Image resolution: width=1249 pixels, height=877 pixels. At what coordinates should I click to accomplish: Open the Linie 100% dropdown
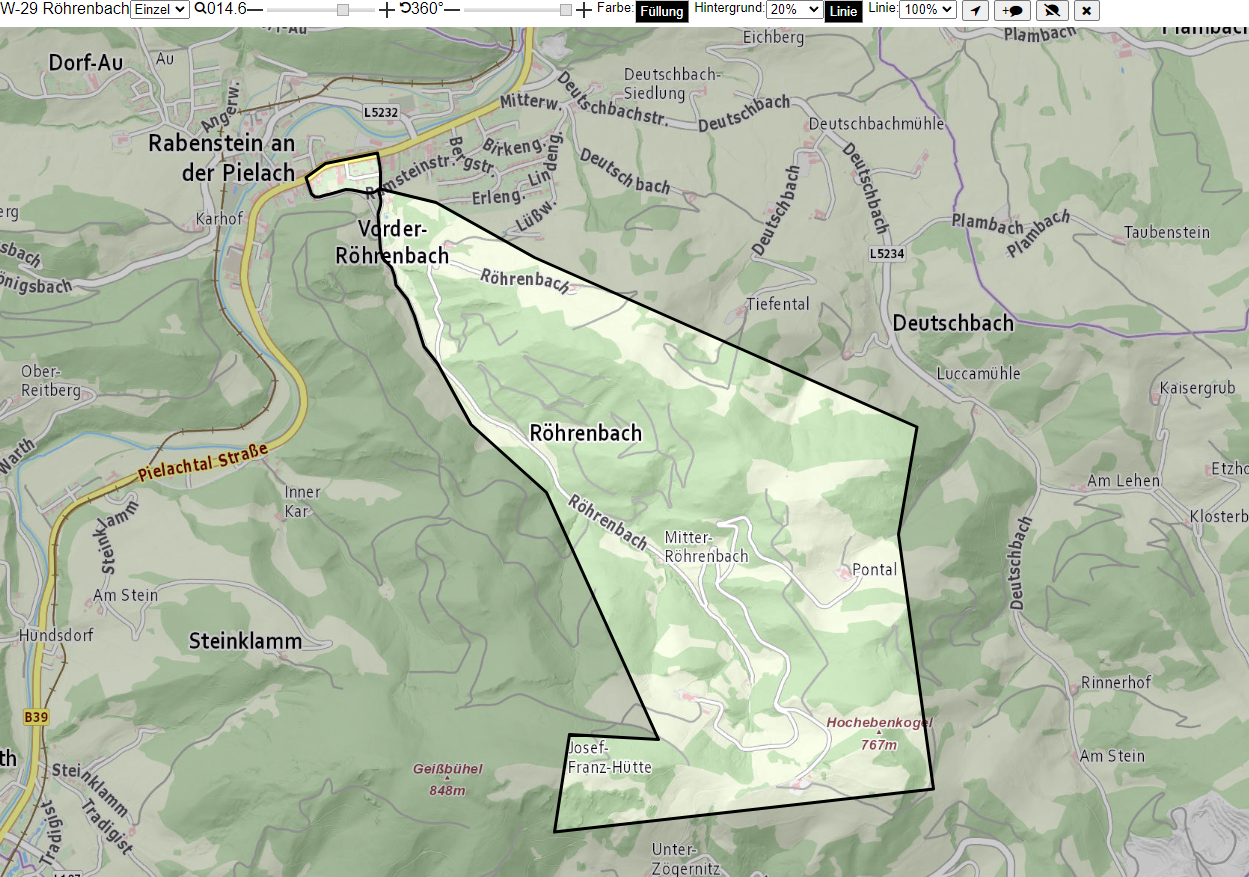click(928, 9)
